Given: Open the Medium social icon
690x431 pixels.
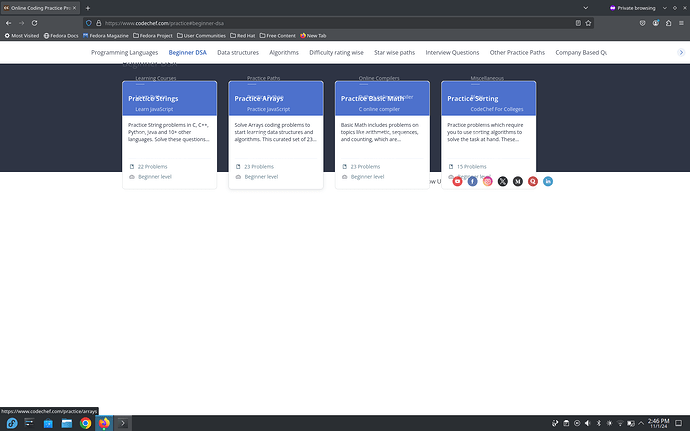Looking at the screenshot, I should pyautogui.click(x=518, y=181).
